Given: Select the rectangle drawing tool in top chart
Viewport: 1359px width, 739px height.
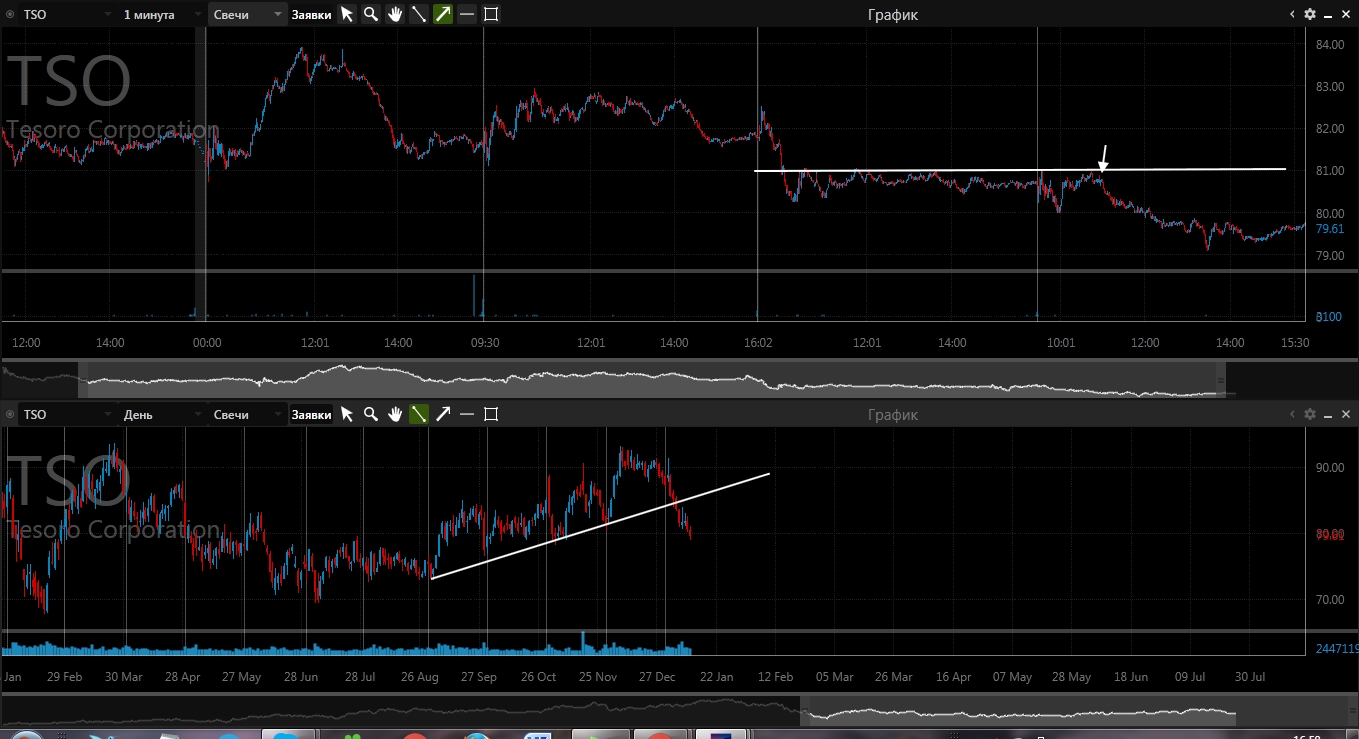Looking at the screenshot, I should (491, 14).
